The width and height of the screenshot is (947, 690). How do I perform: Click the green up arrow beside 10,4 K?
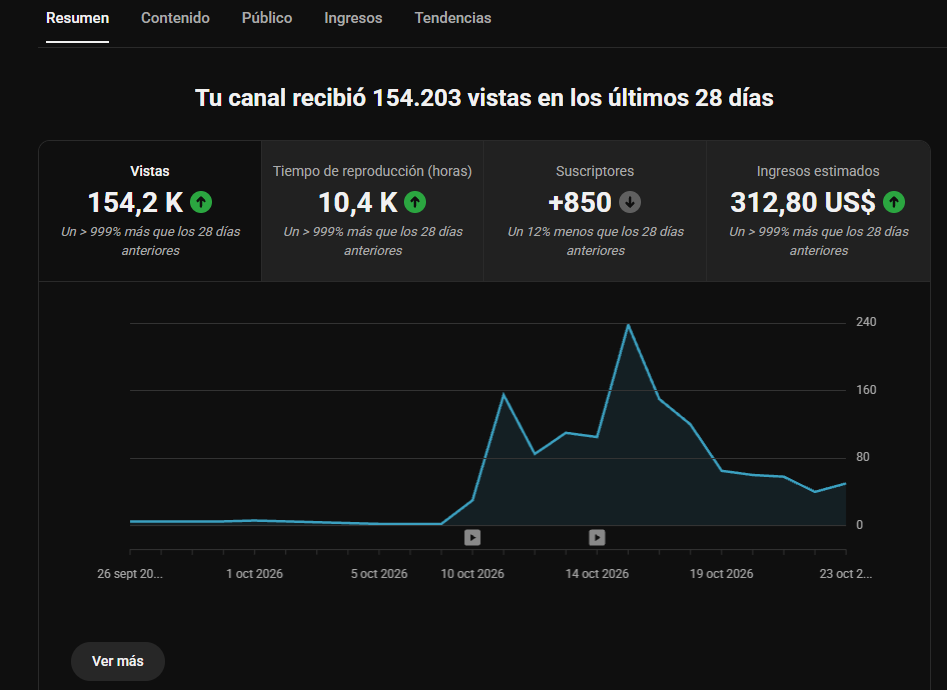[x=415, y=202]
